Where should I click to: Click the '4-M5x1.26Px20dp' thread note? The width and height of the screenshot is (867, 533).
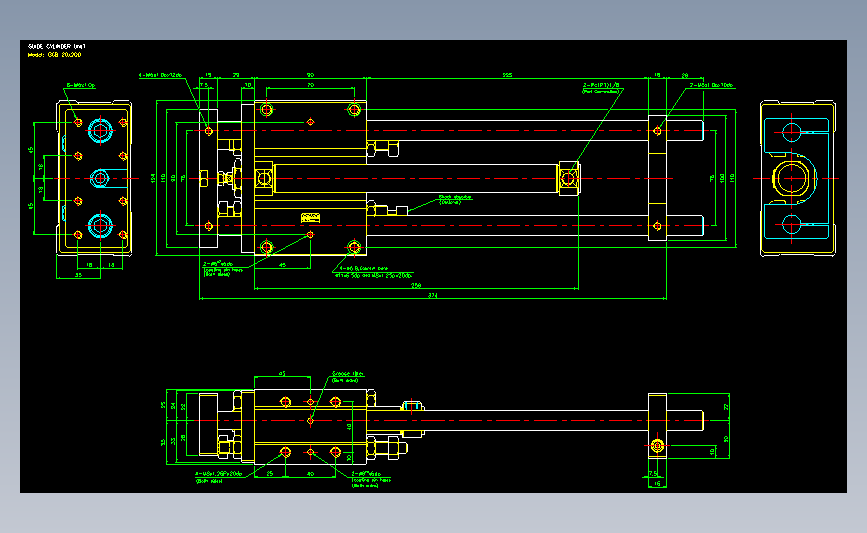tap(218, 474)
